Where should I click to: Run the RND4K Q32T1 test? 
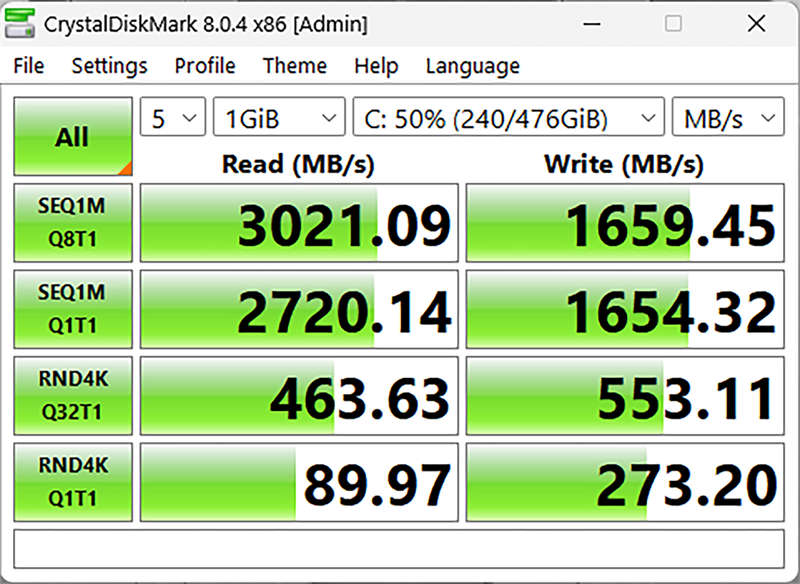point(73,396)
